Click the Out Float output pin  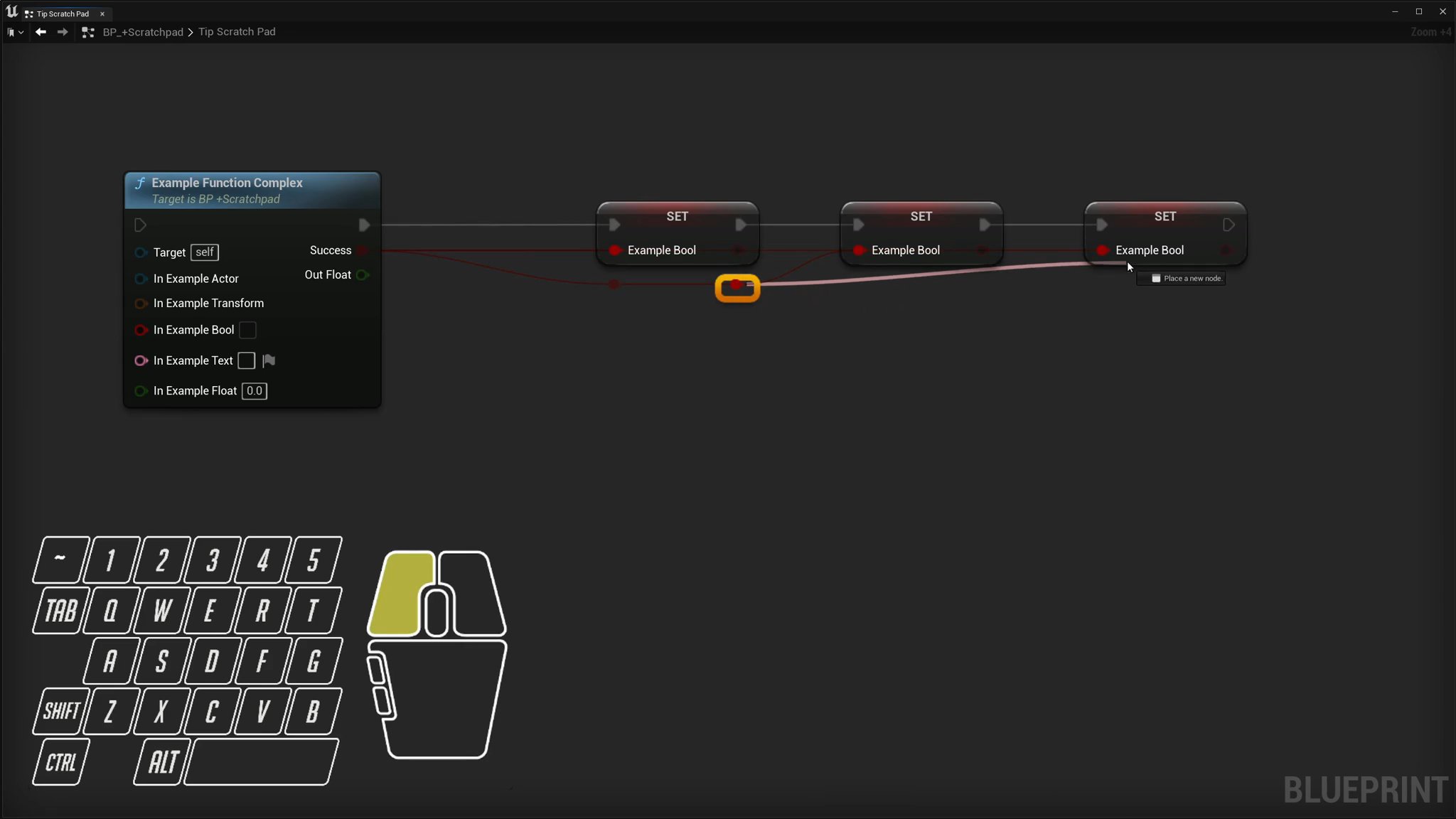(363, 275)
